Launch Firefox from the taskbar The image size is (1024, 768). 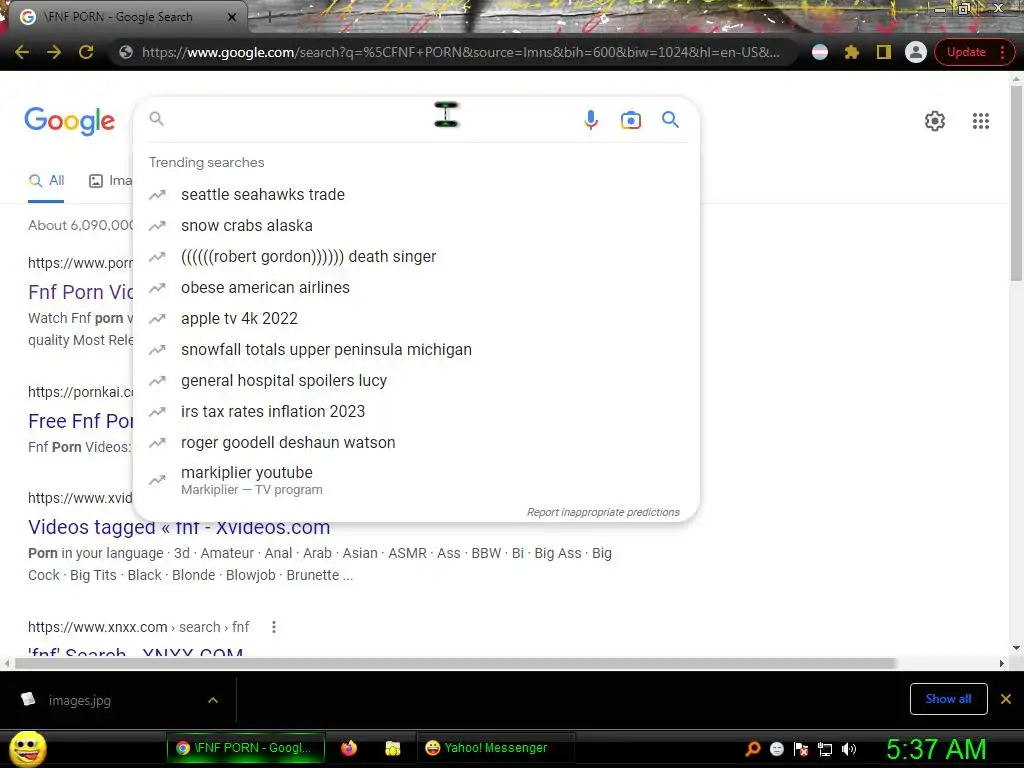pyautogui.click(x=349, y=748)
